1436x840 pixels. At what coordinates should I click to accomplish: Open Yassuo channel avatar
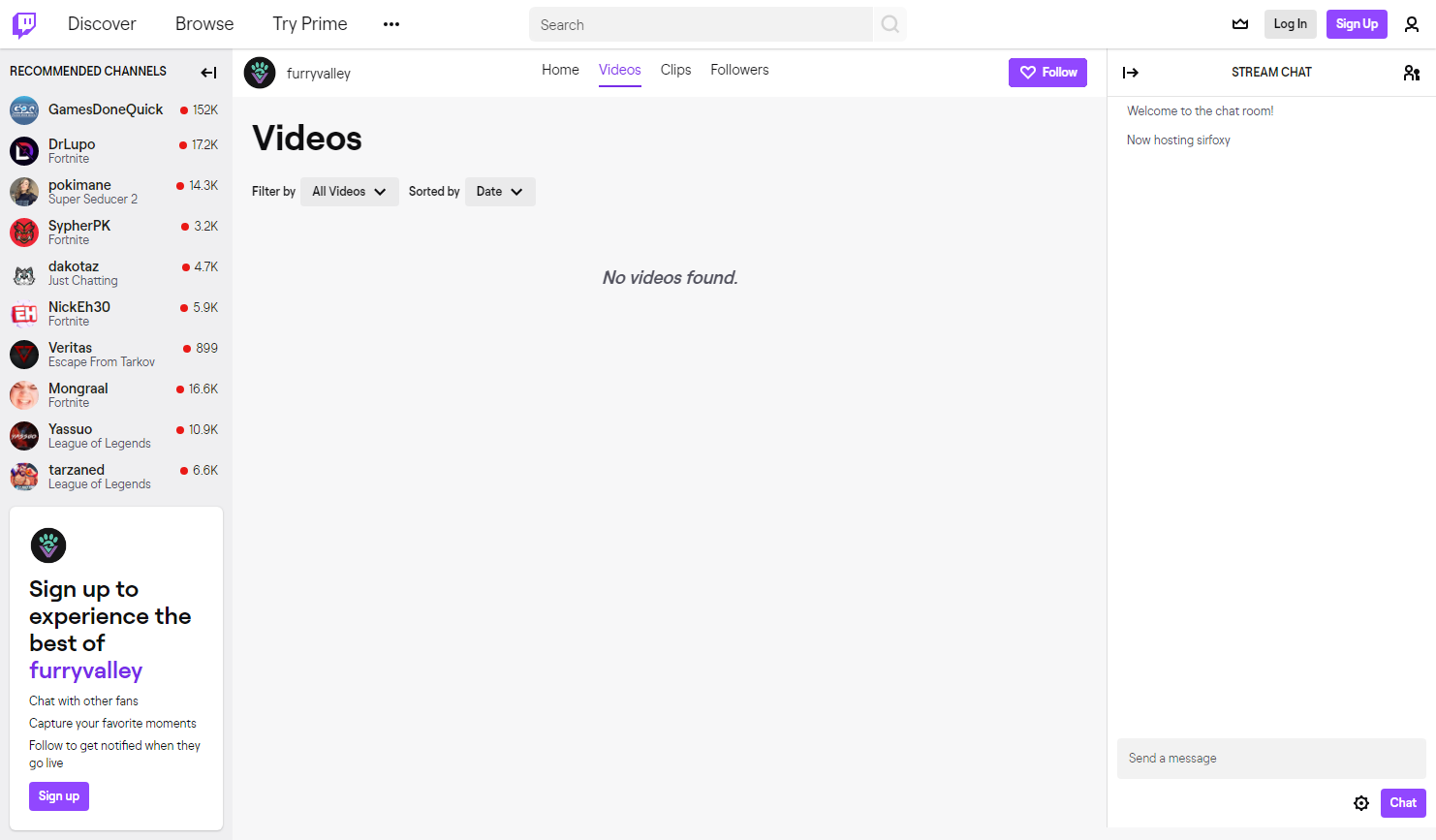coord(24,436)
